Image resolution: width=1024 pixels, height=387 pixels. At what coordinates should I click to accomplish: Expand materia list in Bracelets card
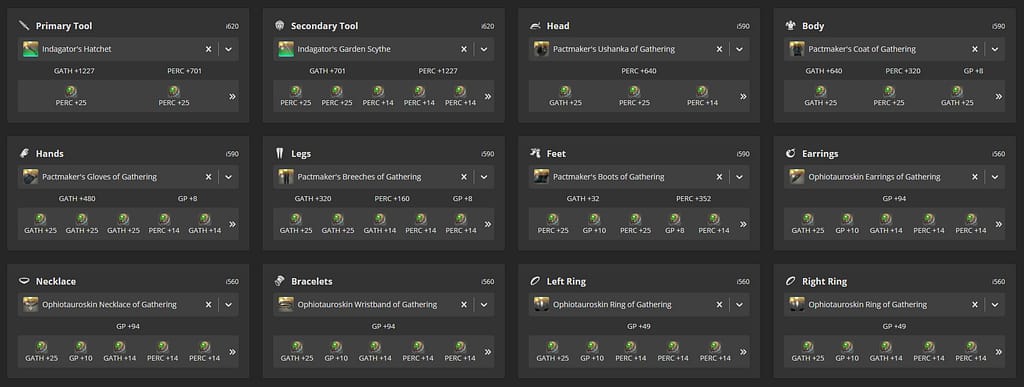[x=487, y=352]
